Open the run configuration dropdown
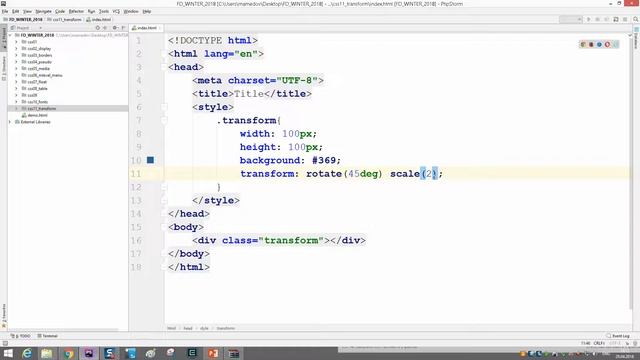The height and width of the screenshot is (360, 640). tap(571, 19)
